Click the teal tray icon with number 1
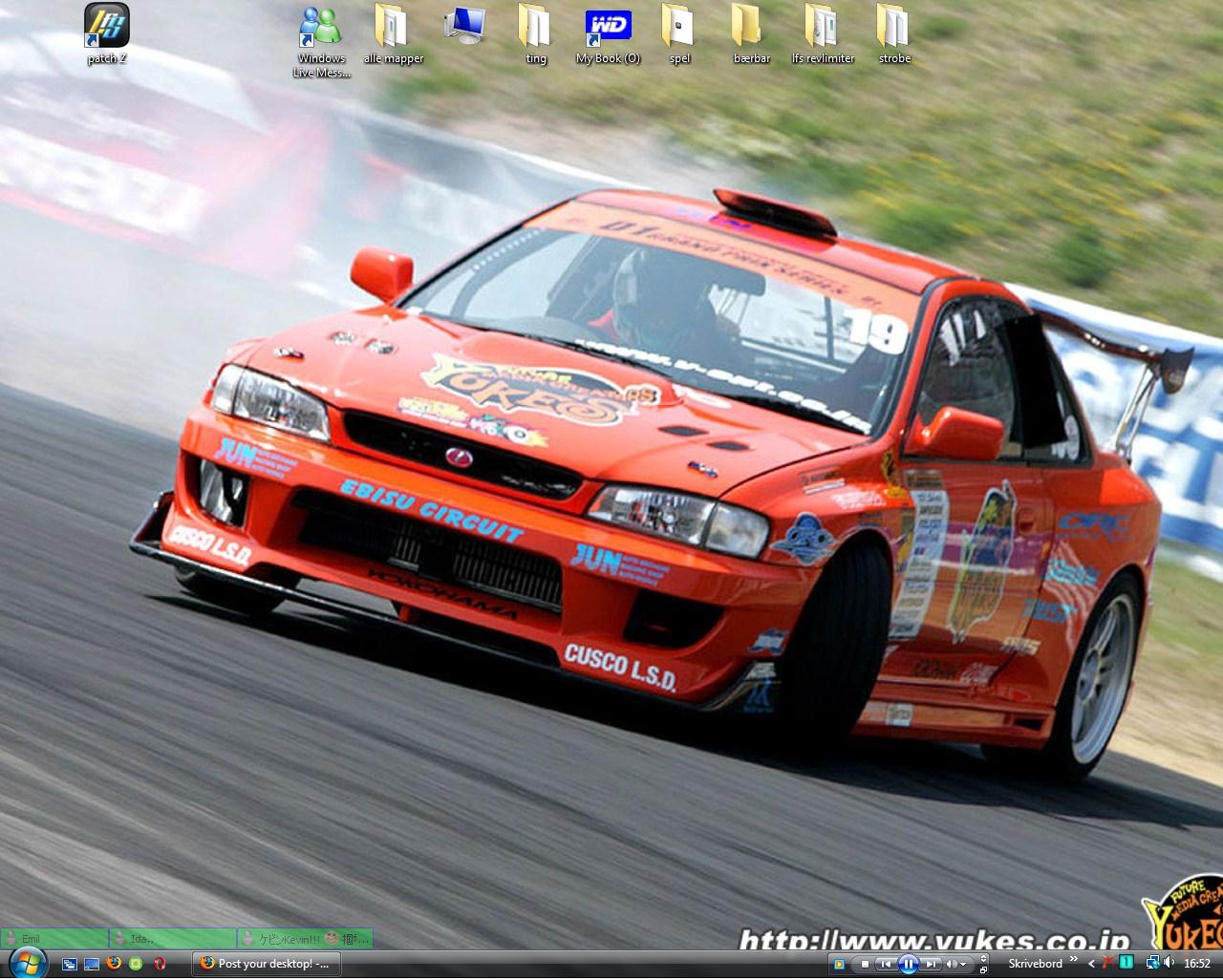1223x980 pixels. click(1127, 963)
